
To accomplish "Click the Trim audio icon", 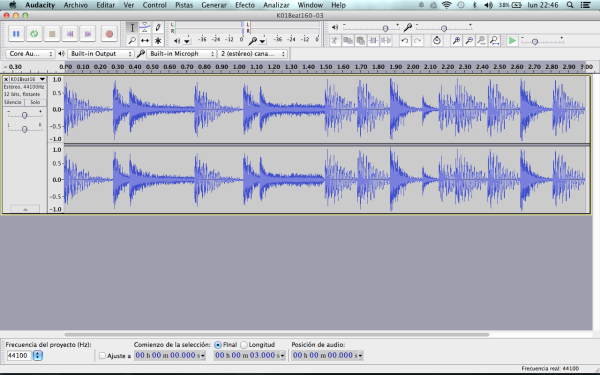I will click(373, 41).
